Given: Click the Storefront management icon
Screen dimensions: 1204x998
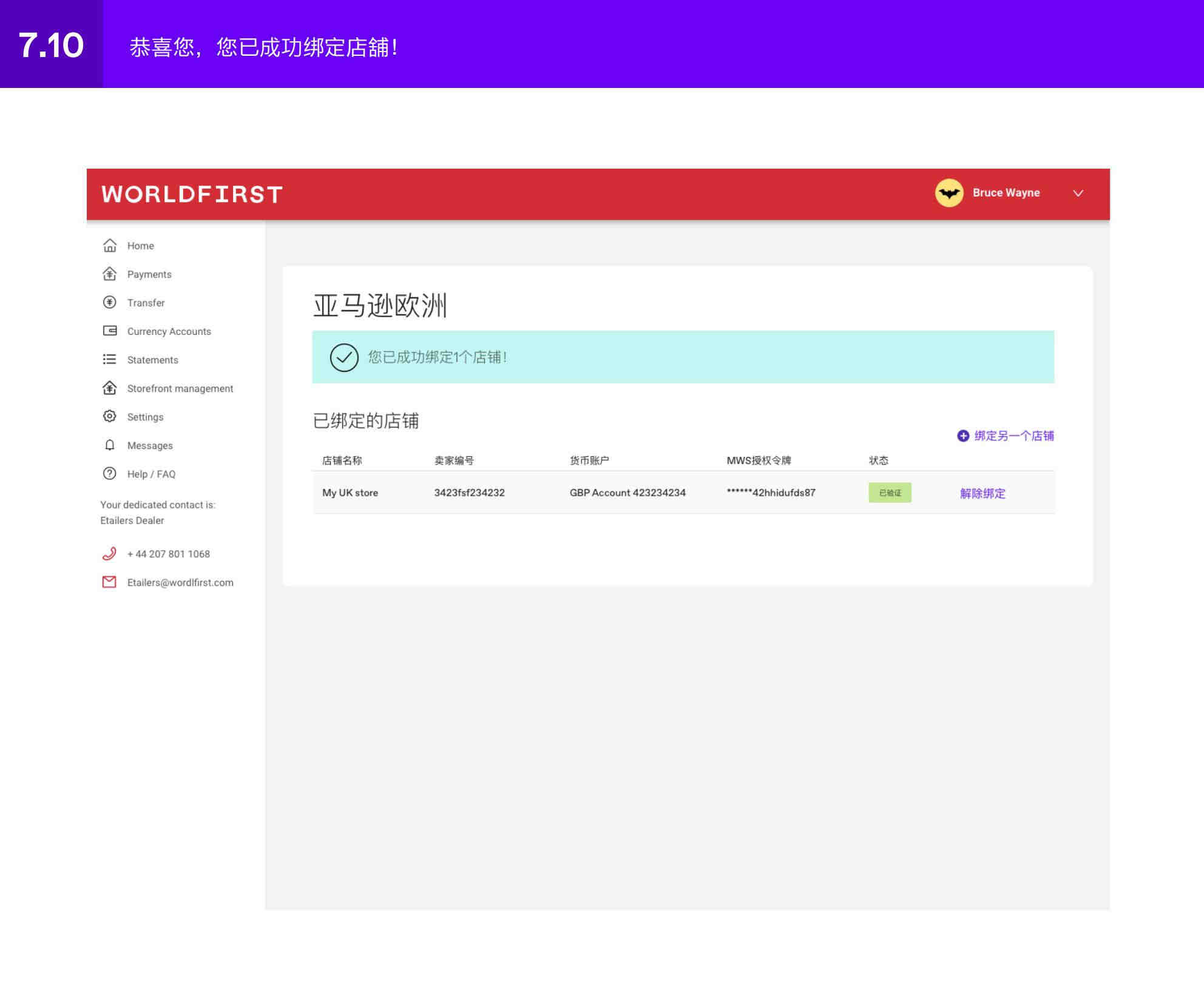Looking at the screenshot, I should [x=109, y=388].
